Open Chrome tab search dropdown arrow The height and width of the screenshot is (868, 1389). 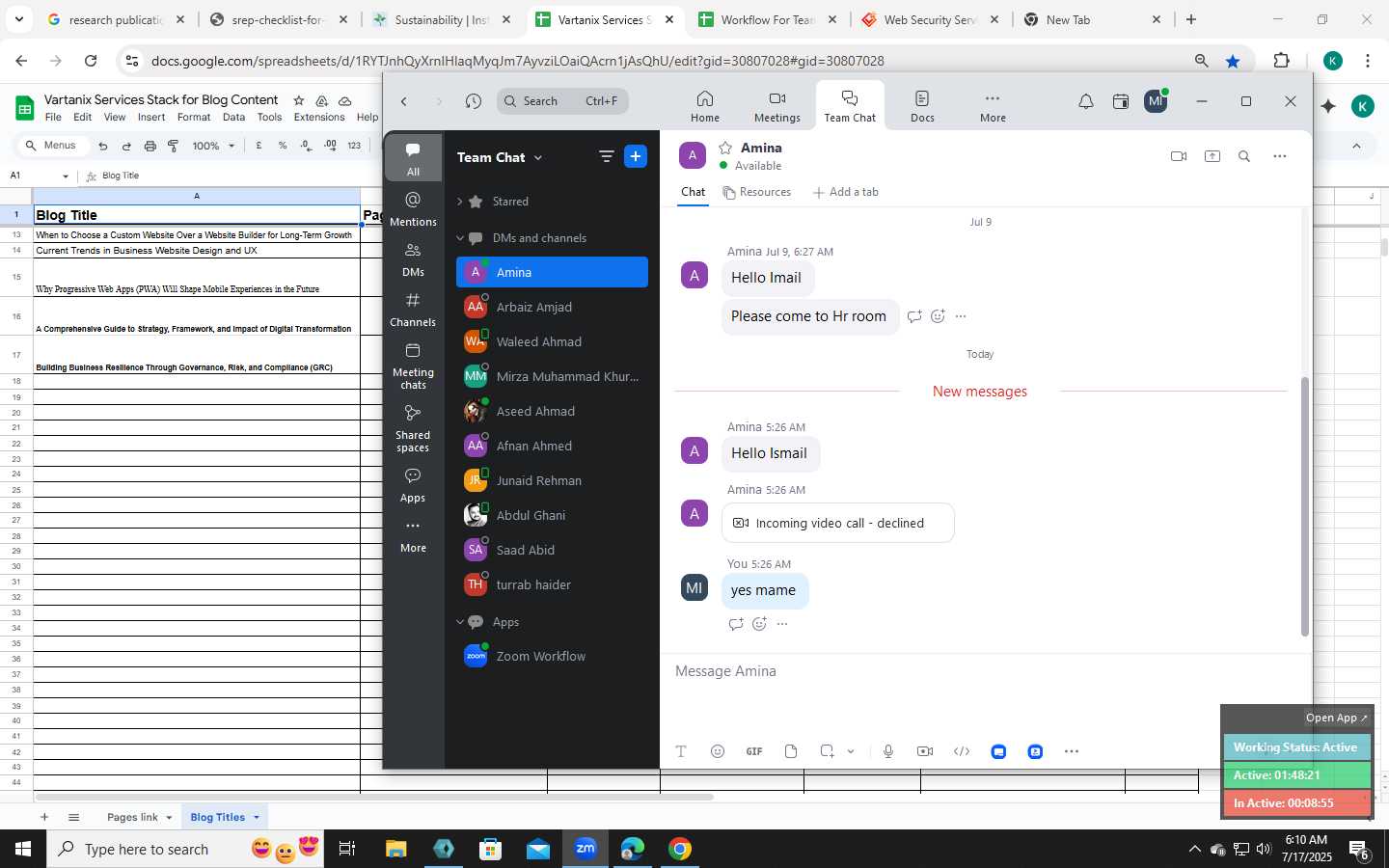18,19
